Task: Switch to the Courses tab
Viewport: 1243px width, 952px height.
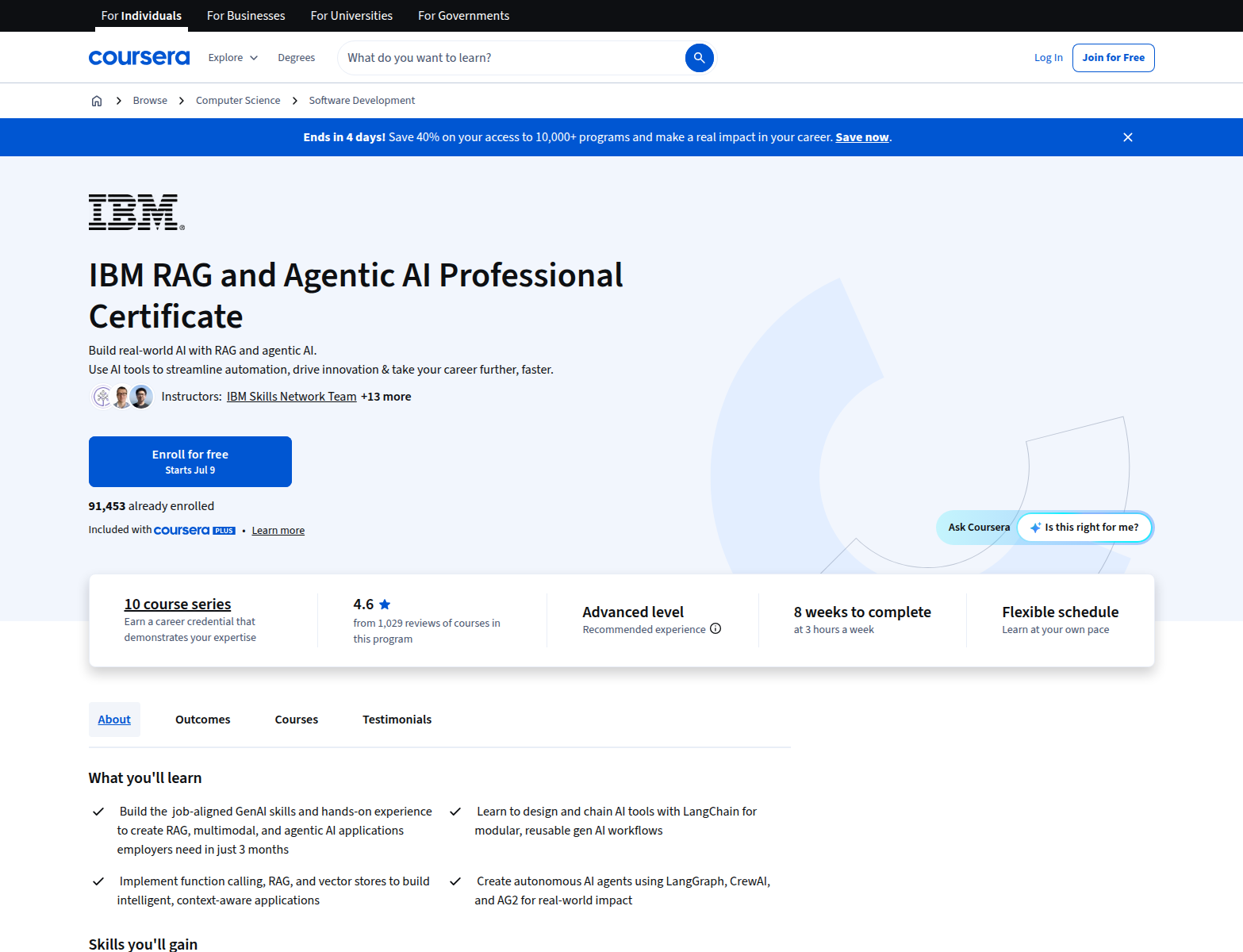Action: pos(297,720)
